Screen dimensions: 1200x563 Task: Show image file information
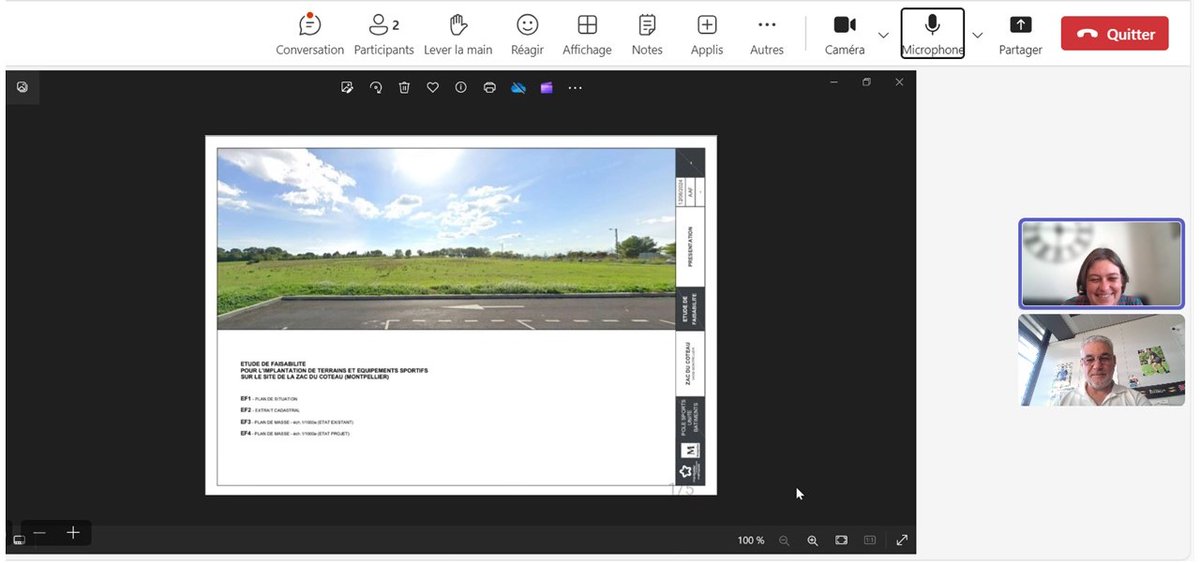click(x=461, y=87)
